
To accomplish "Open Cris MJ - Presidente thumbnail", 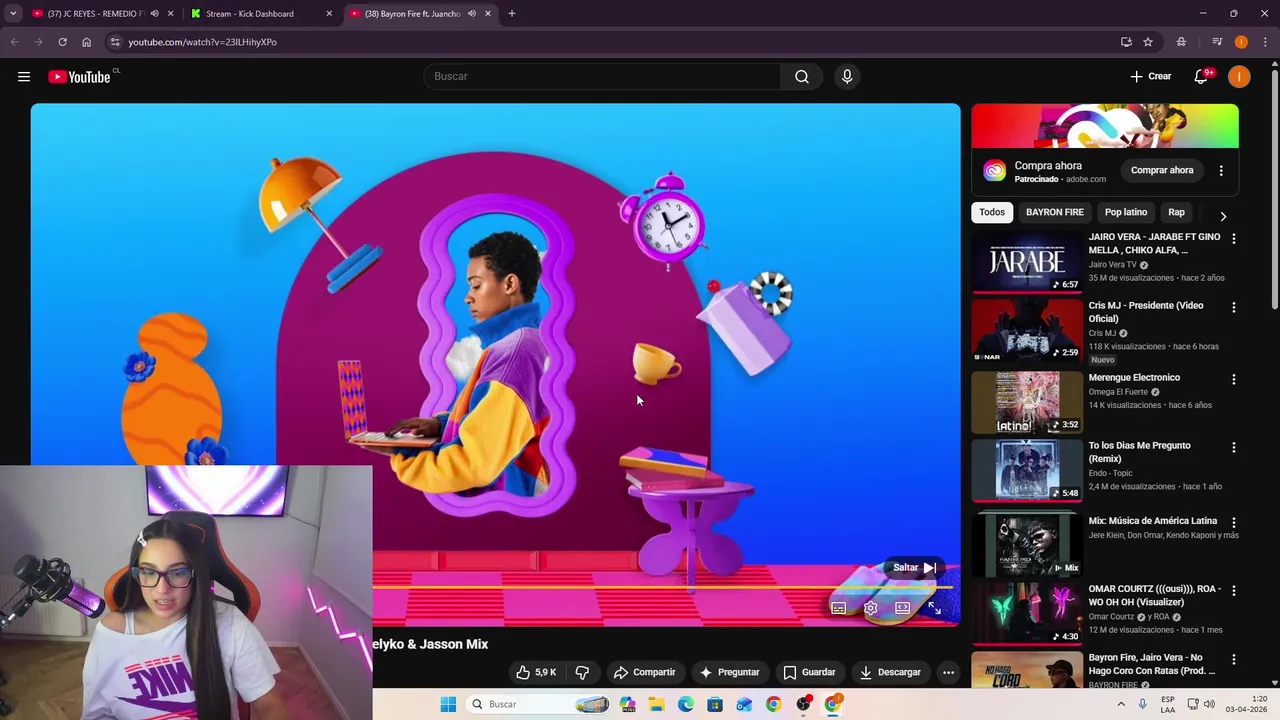I will (1026, 330).
